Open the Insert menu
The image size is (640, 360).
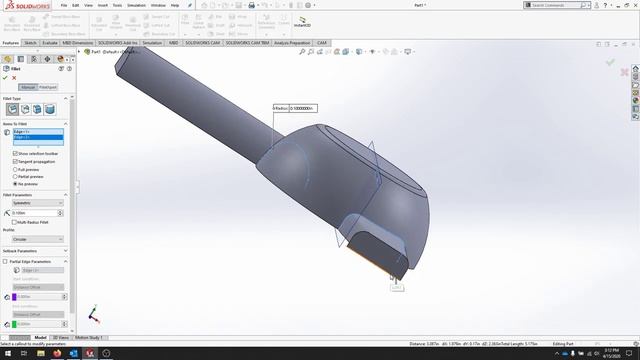(x=103, y=6)
